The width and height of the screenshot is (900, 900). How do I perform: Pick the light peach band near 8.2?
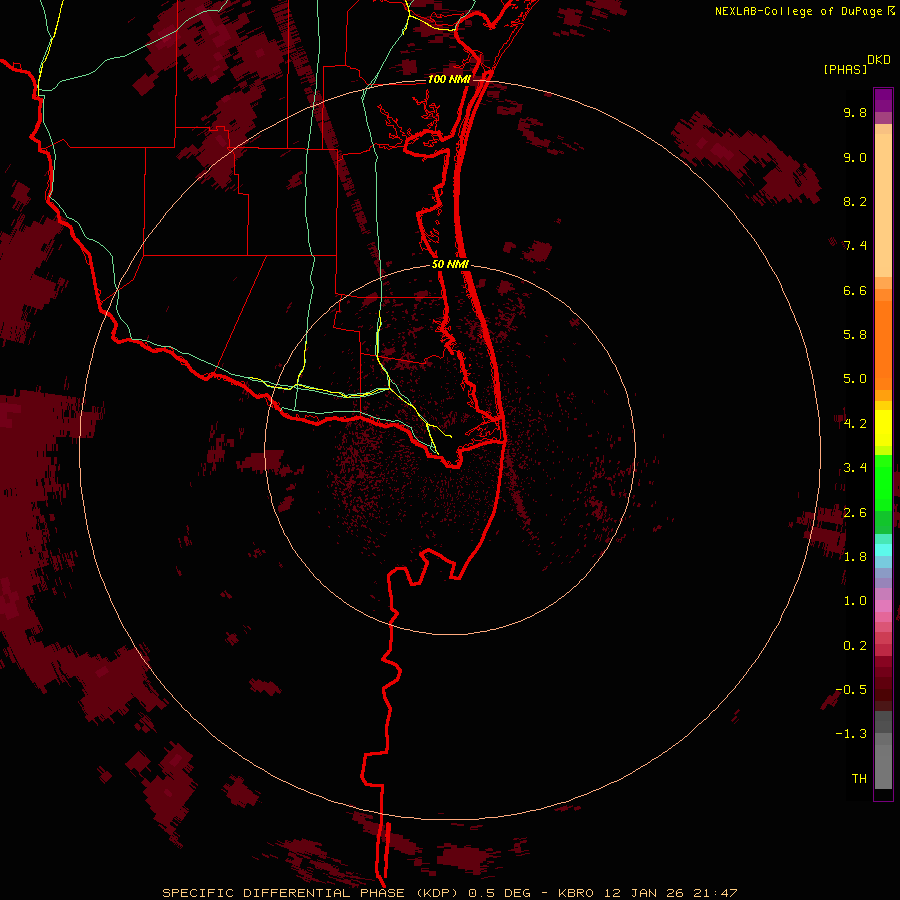883,205
